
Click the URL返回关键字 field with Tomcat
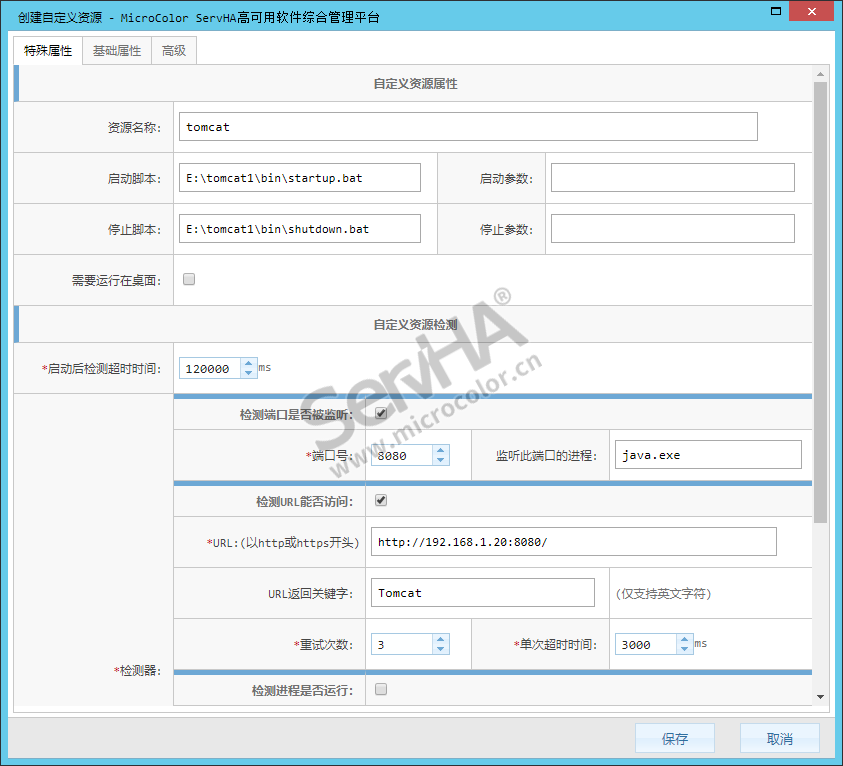coord(482,593)
